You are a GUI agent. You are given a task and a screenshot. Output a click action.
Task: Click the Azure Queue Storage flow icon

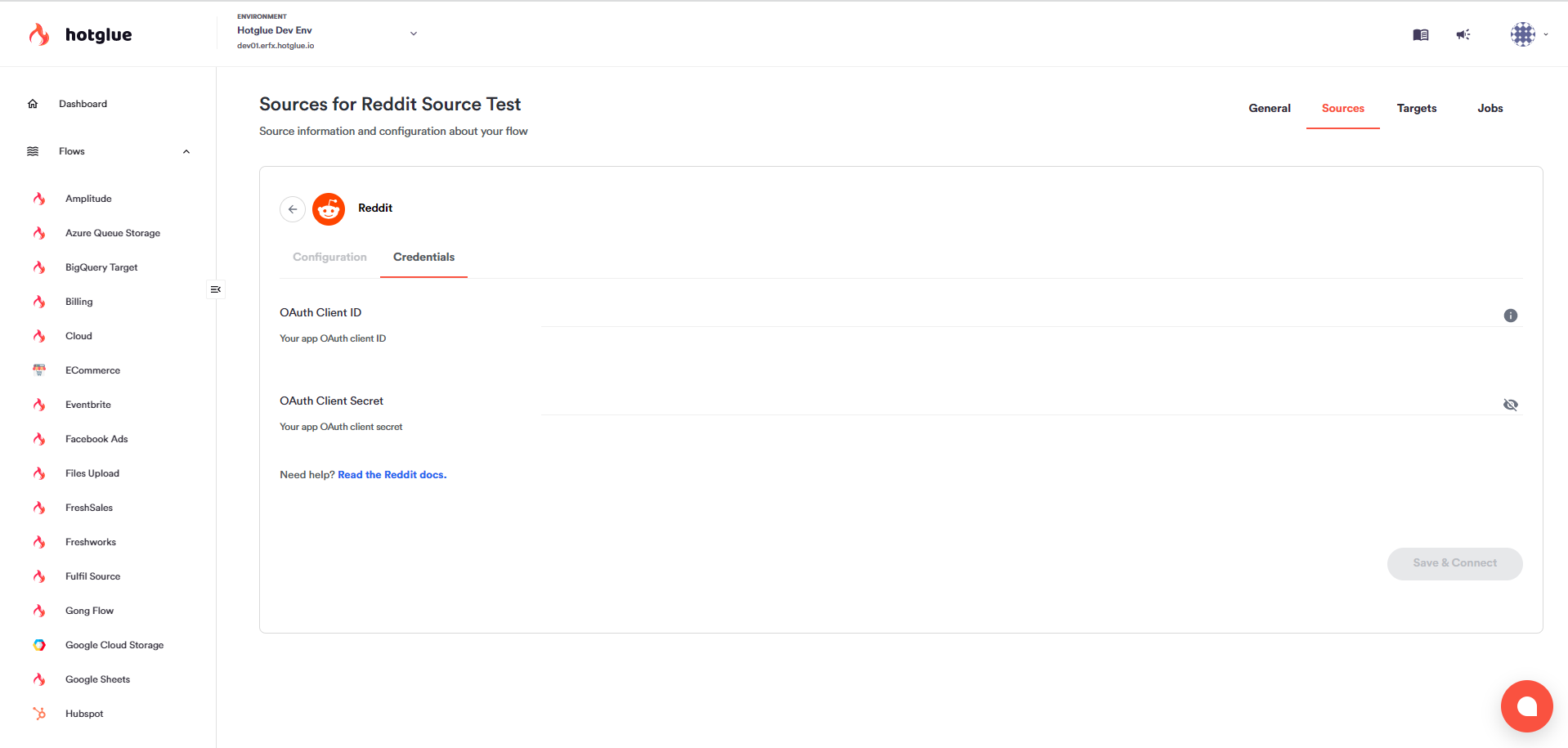click(39, 233)
